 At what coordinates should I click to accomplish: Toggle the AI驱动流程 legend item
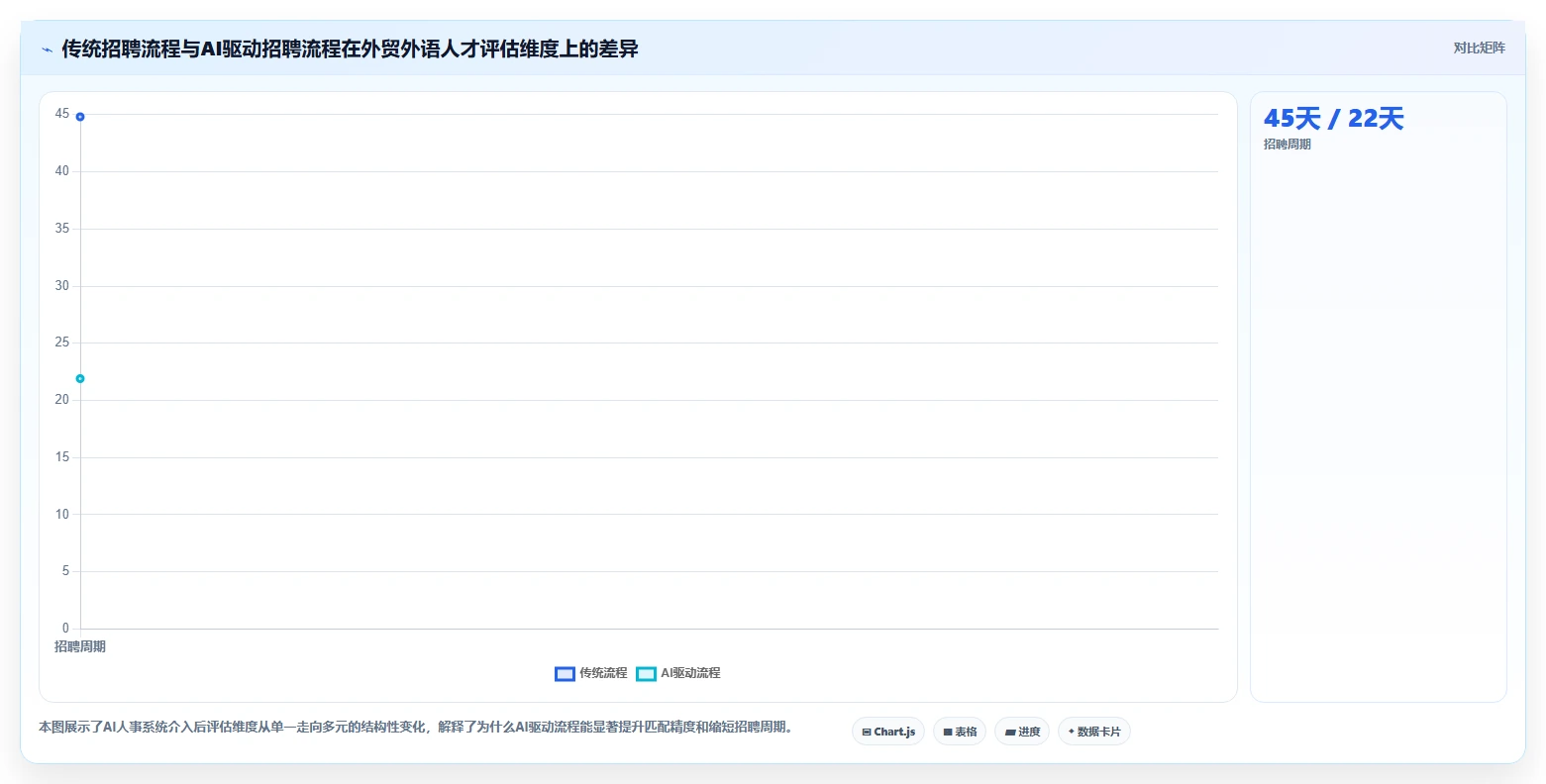(x=678, y=673)
